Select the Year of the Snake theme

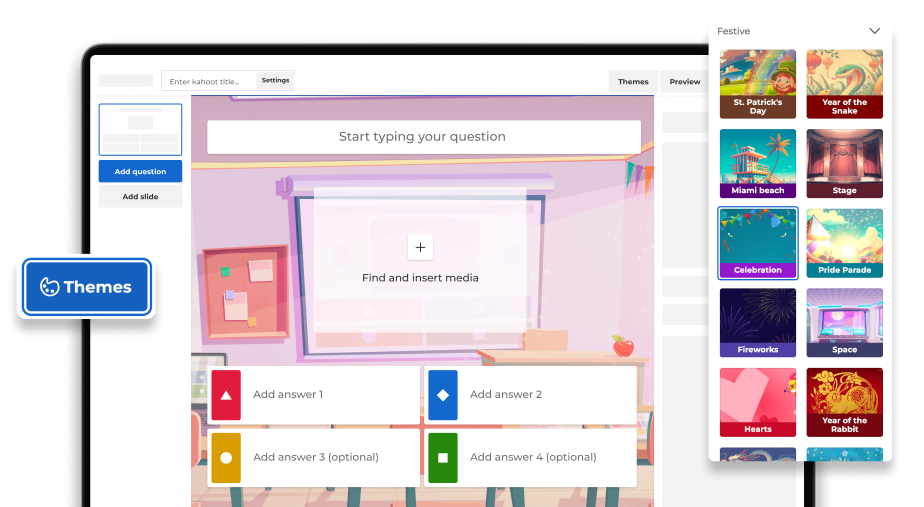[845, 83]
